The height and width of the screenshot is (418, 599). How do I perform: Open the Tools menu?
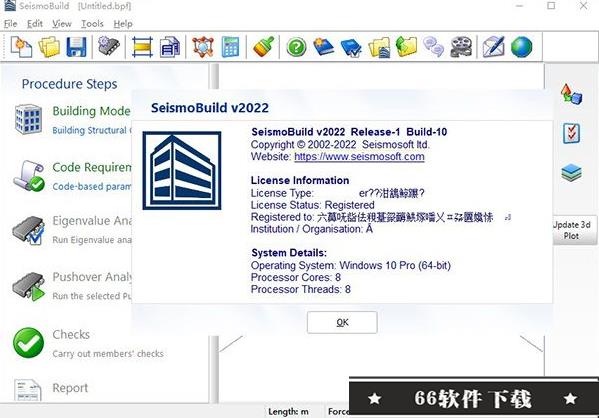(92, 24)
